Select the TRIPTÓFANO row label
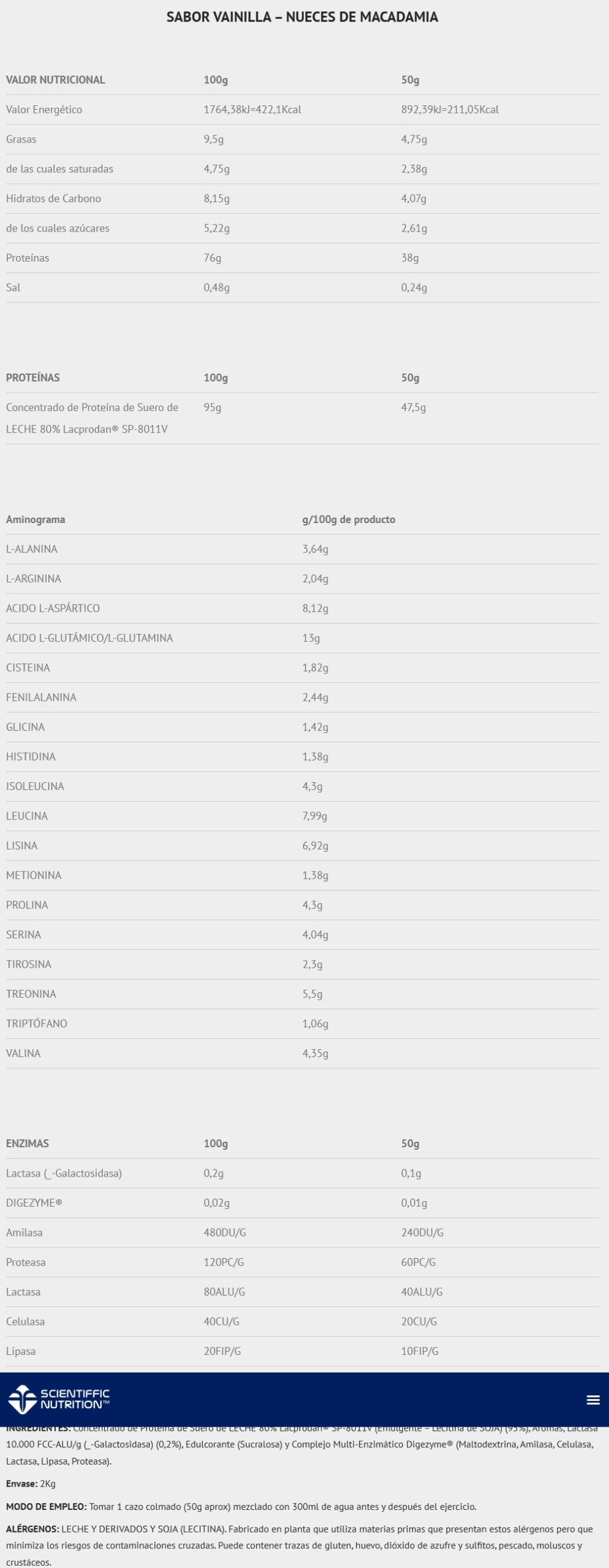Image resolution: width=609 pixels, height=1568 pixels. 37,1023
